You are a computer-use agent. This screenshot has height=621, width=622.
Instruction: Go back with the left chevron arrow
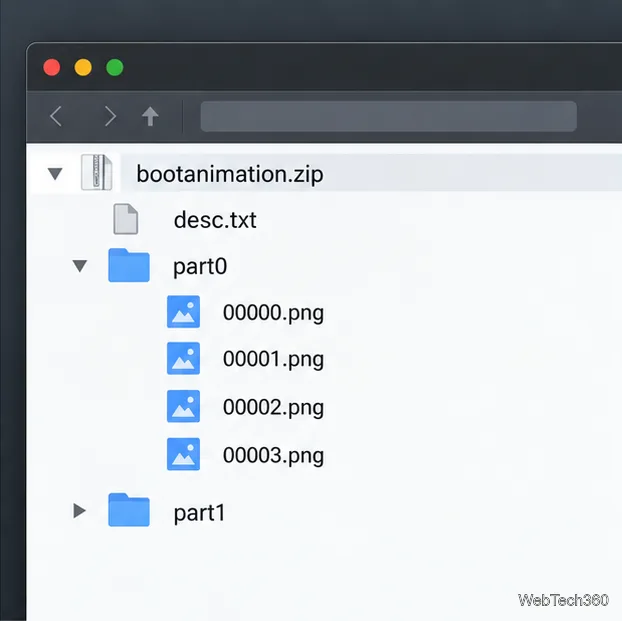[56, 116]
